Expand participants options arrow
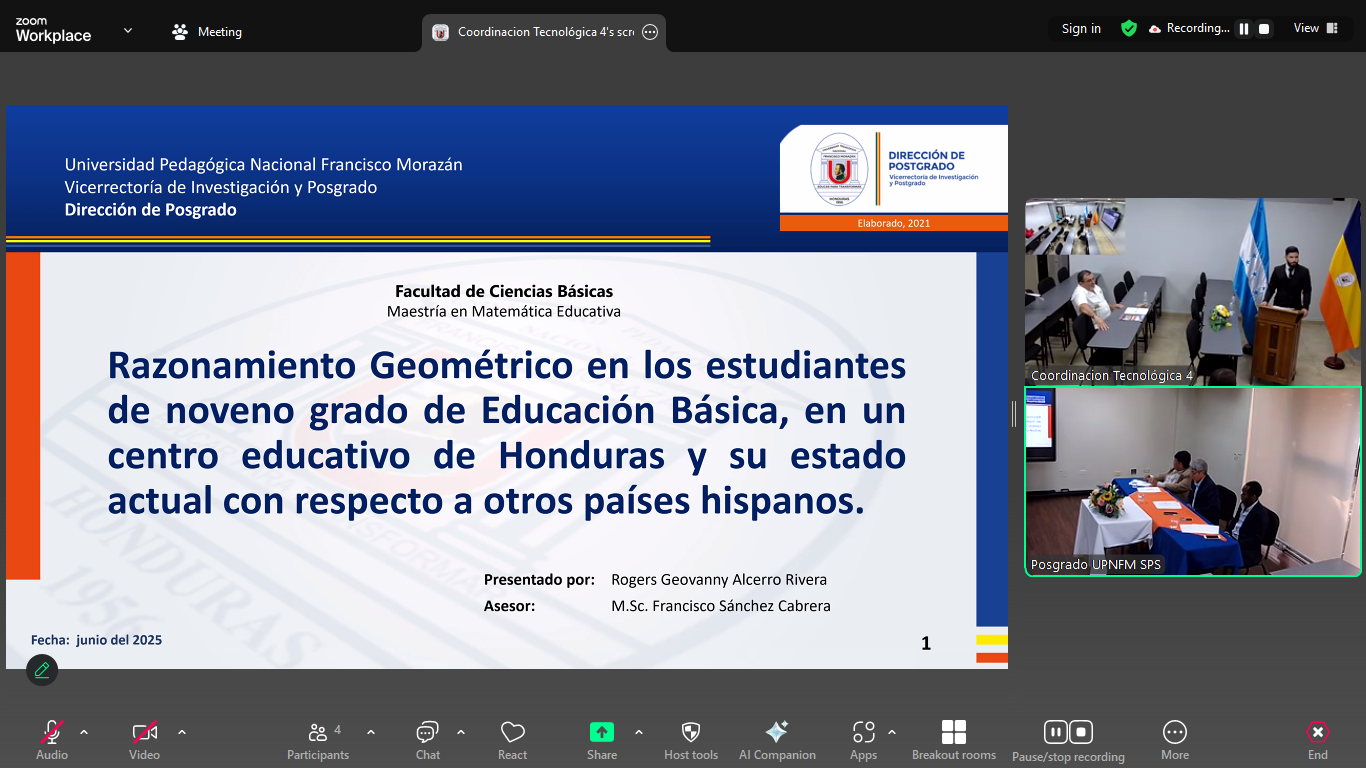This screenshot has height=768, width=1366. 371,732
